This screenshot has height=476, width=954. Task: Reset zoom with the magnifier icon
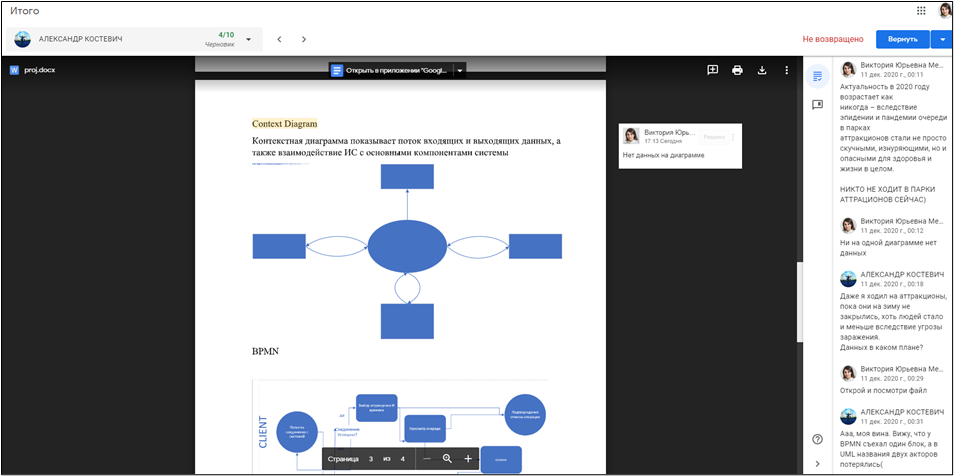click(447, 458)
